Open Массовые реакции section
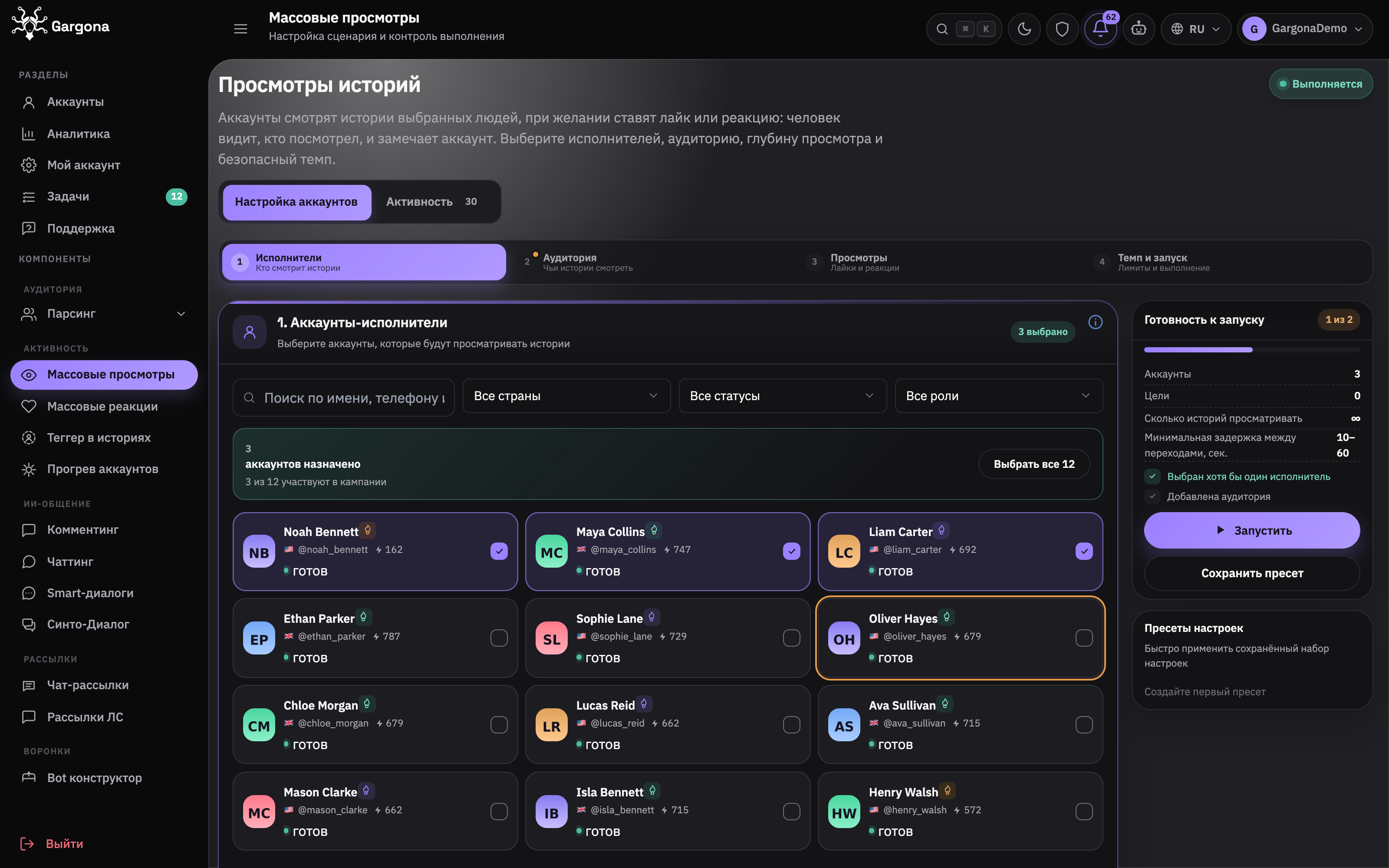 click(x=103, y=407)
